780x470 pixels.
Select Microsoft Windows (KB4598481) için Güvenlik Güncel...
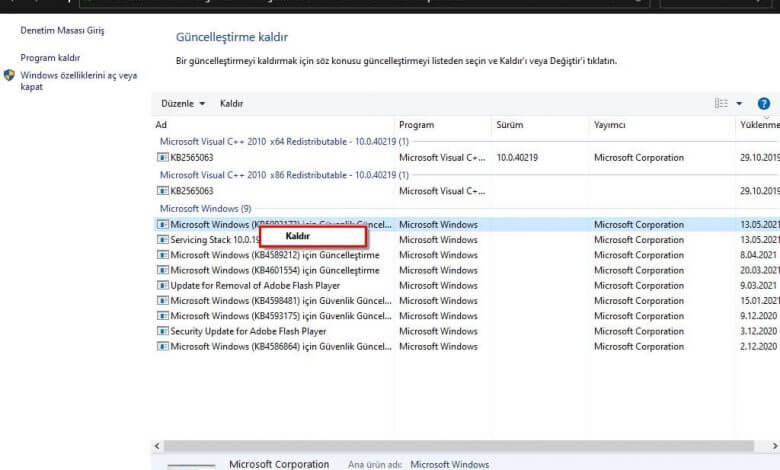point(281,300)
